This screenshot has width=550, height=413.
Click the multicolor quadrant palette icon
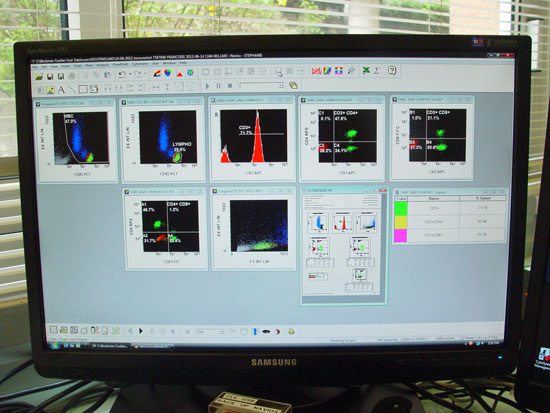[x=338, y=71]
